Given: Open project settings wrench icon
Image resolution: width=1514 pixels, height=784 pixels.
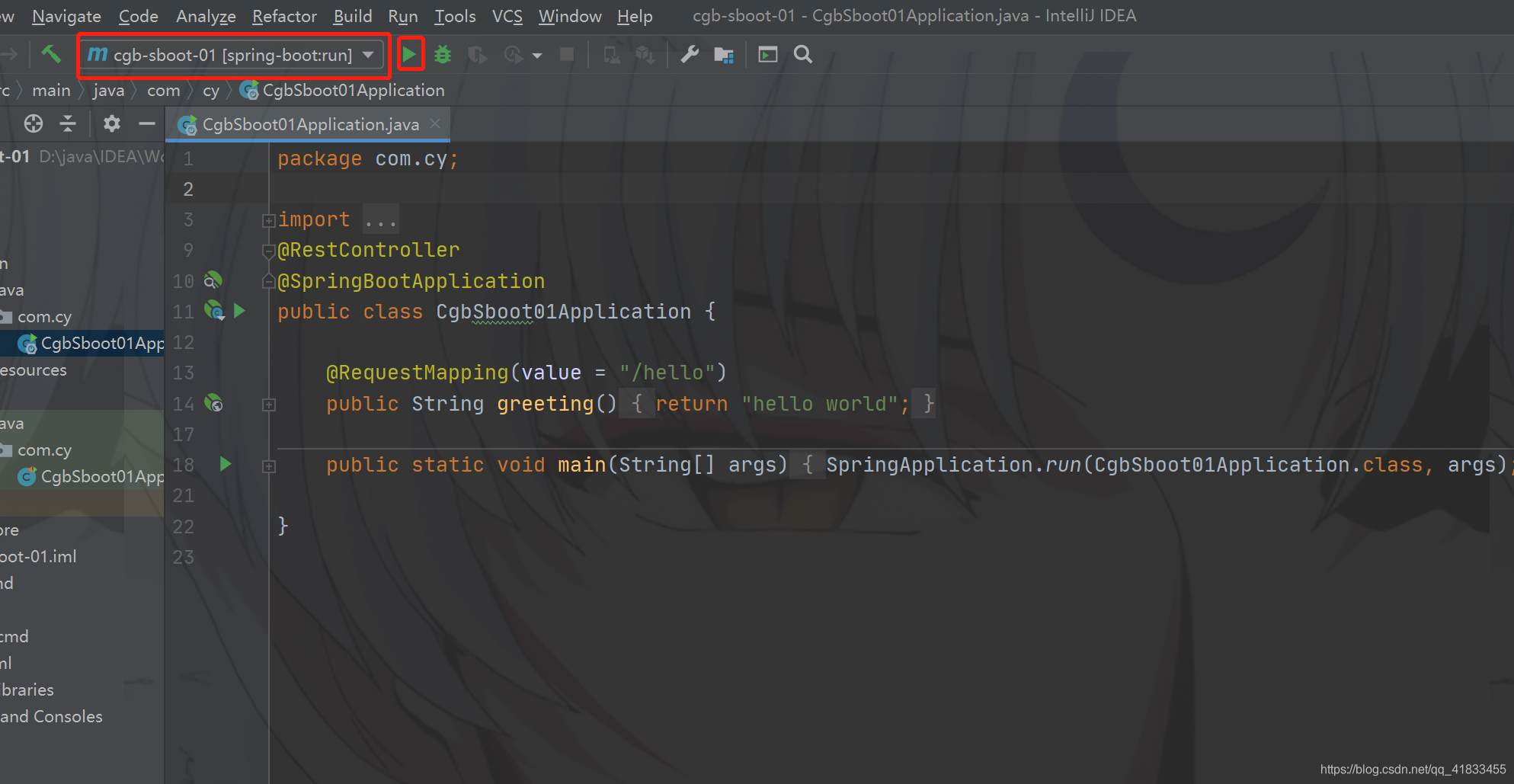Looking at the screenshot, I should [x=690, y=54].
